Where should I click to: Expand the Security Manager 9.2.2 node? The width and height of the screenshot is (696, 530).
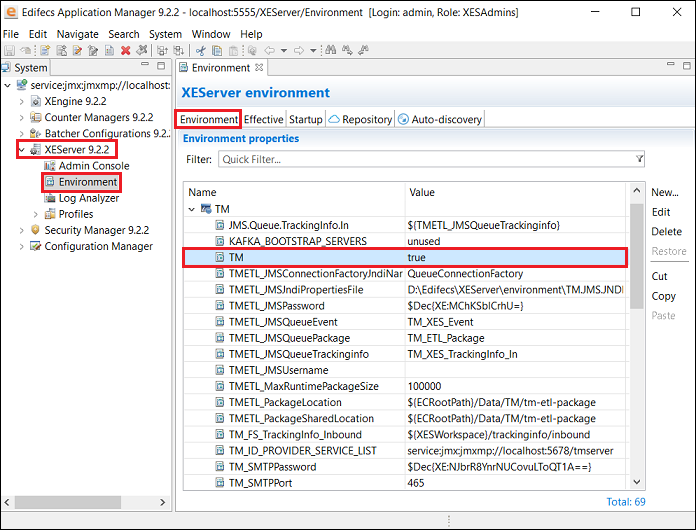tap(22, 230)
